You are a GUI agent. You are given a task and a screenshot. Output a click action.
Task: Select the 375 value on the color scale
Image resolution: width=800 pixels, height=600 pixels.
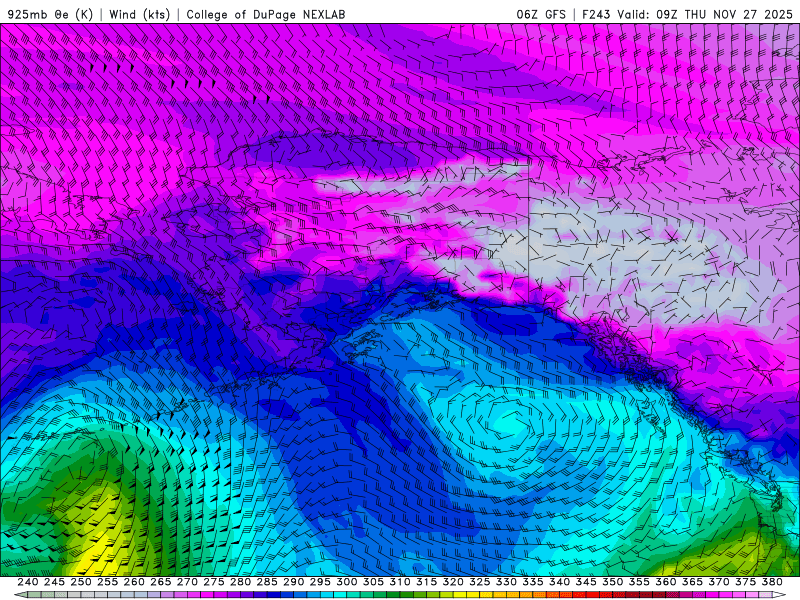pos(745,582)
